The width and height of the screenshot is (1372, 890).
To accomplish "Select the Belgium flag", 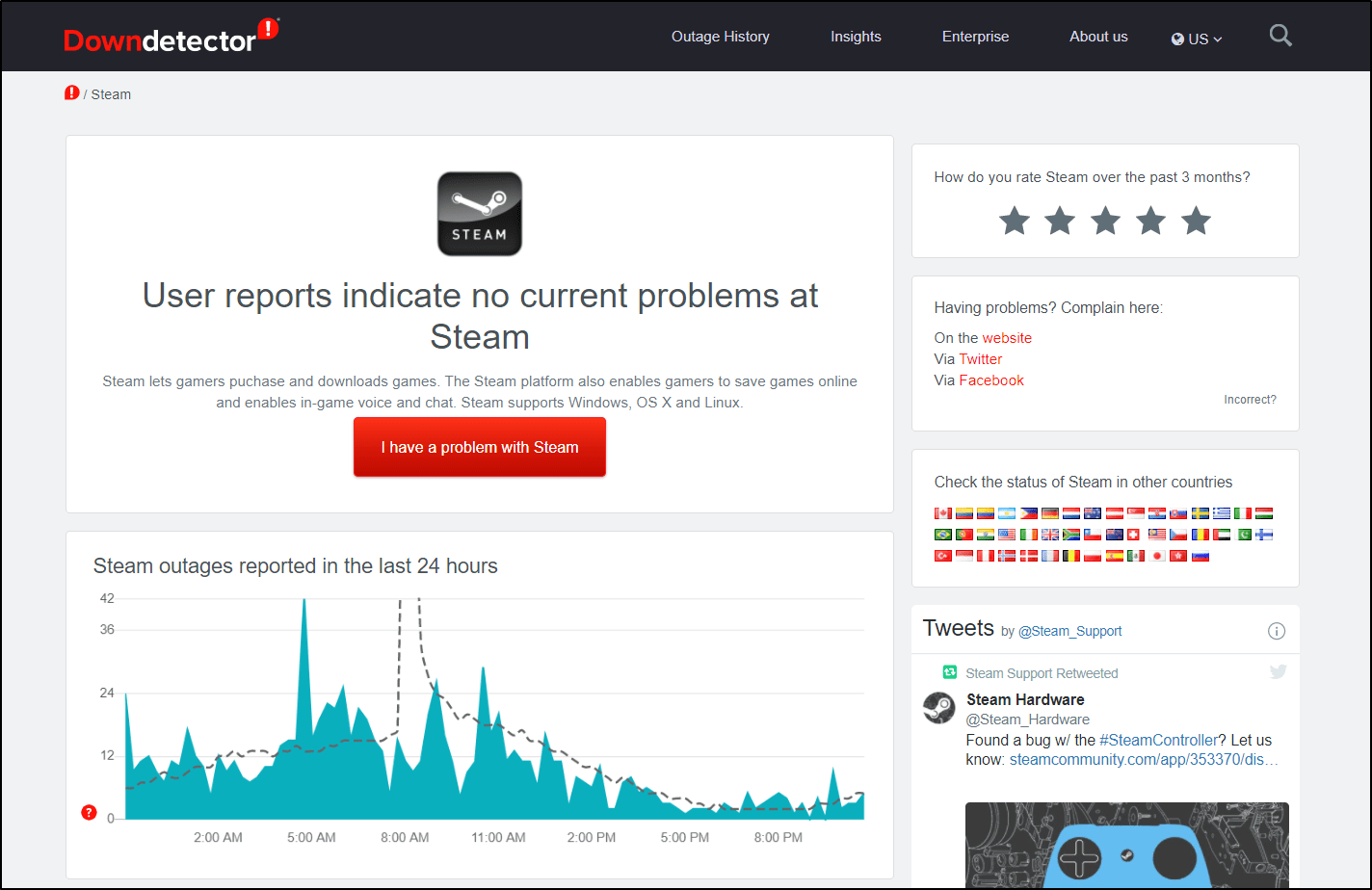I will click(x=1071, y=556).
